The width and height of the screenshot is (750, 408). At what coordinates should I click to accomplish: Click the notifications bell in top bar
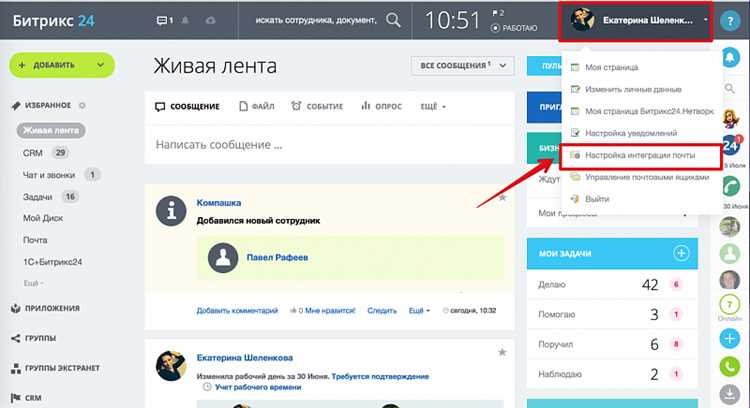click(185, 21)
